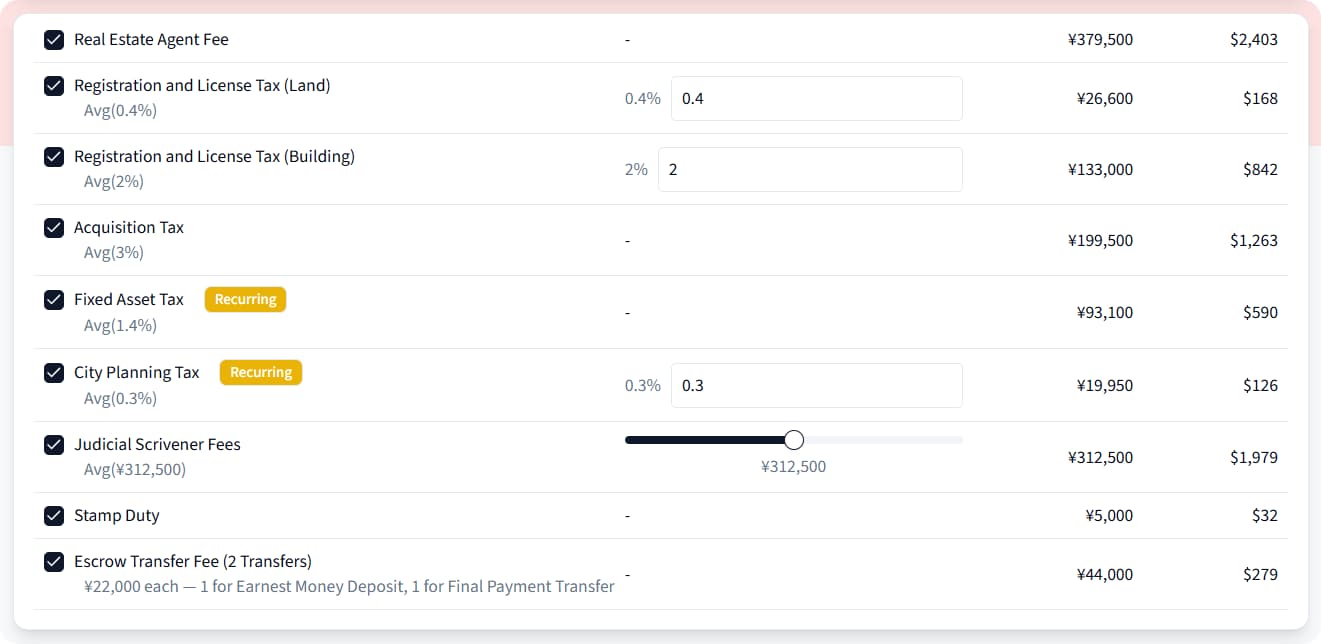Click the Escrow Transfer Fee (2 Transfers) label
Image resolution: width=1321 pixels, height=644 pixels.
pos(193,562)
